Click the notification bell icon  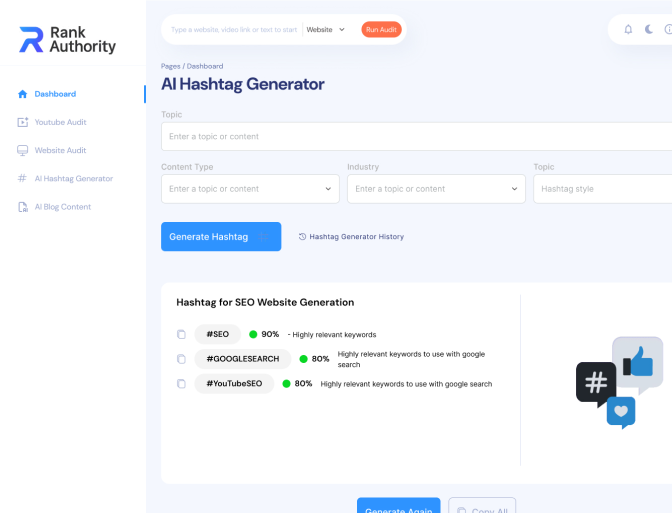[628, 29]
